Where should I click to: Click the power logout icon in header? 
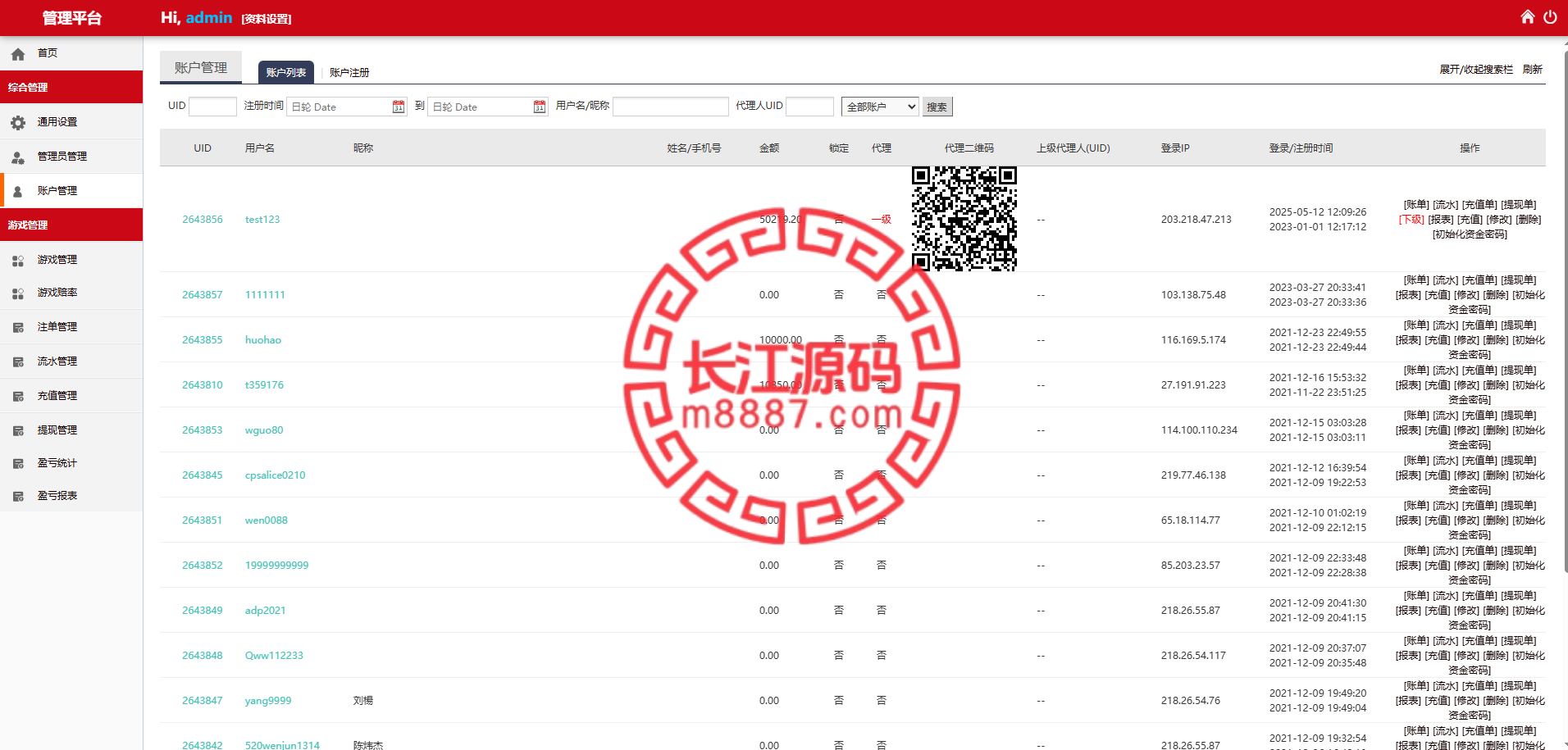(1549, 17)
